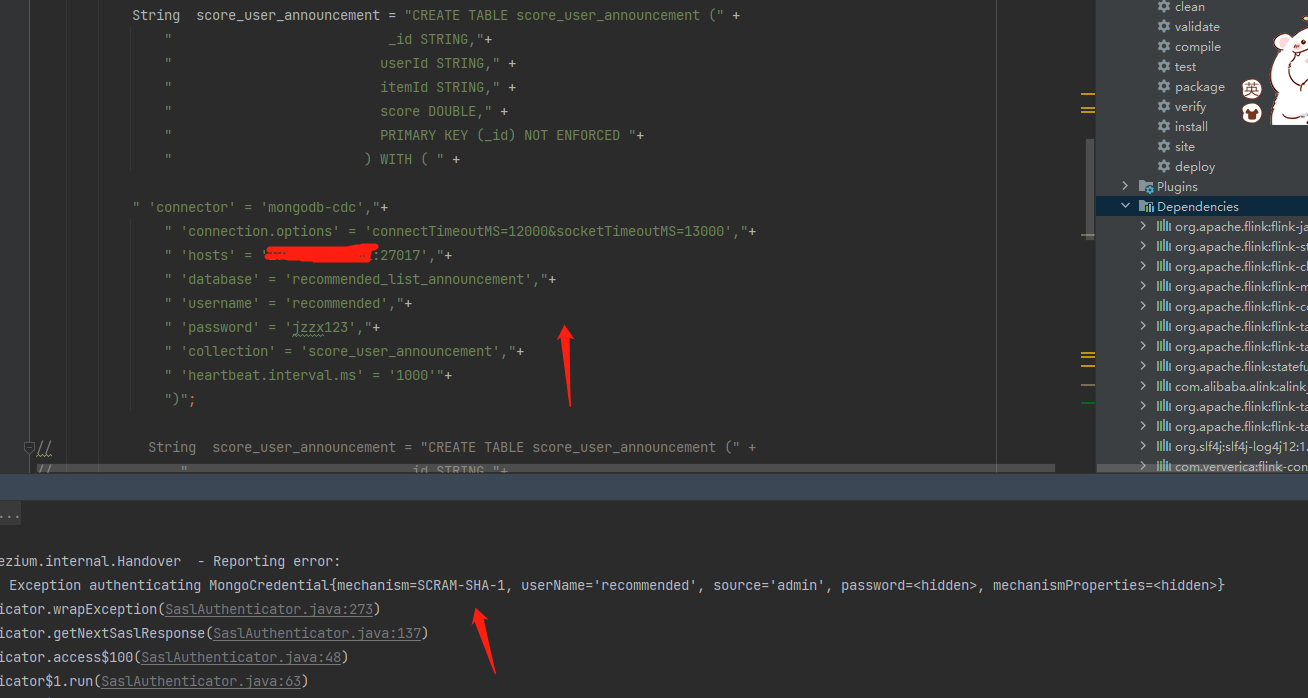Click the white bear mascot sticker
This screenshot has height=698, width=1308.
(x=1290, y=75)
